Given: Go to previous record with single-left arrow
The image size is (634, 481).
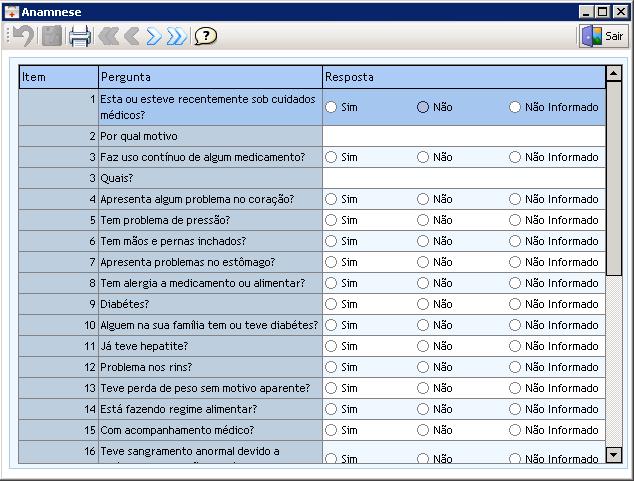Looking at the screenshot, I should pos(131,36).
